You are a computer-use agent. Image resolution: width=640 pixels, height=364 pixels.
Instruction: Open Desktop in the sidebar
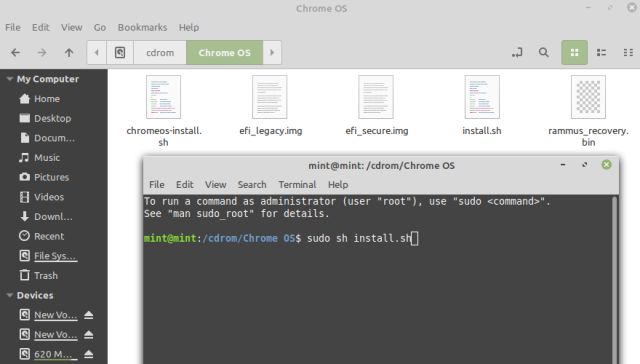[x=54, y=118]
